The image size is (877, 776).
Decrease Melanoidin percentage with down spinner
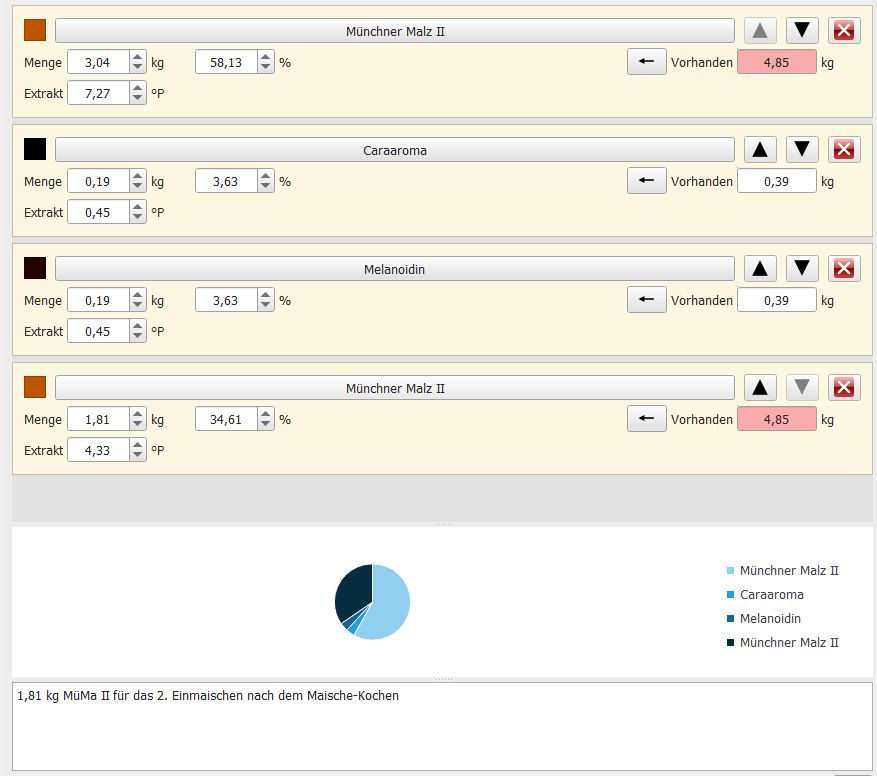(x=265, y=305)
